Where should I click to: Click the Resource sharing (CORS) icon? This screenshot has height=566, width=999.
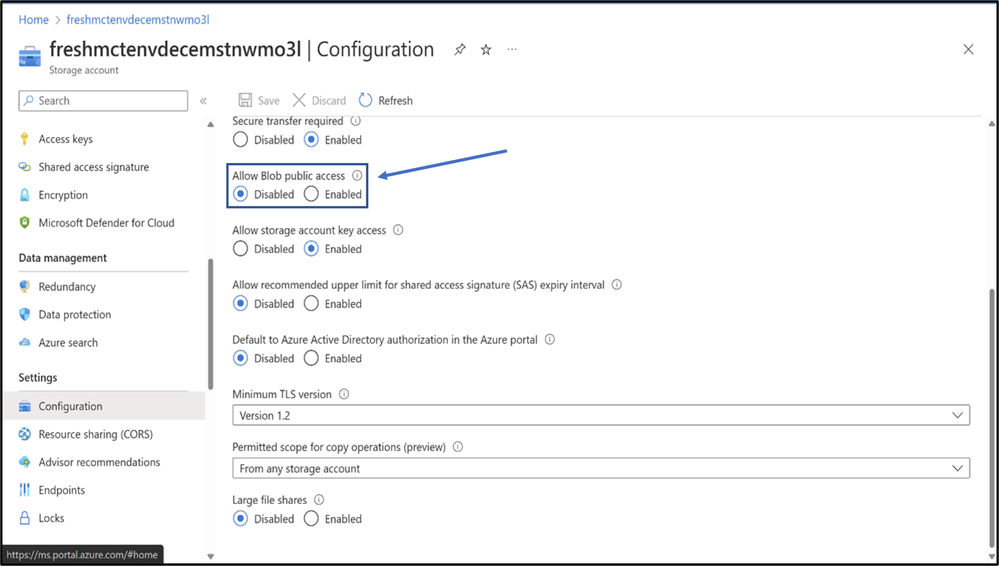coord(25,434)
